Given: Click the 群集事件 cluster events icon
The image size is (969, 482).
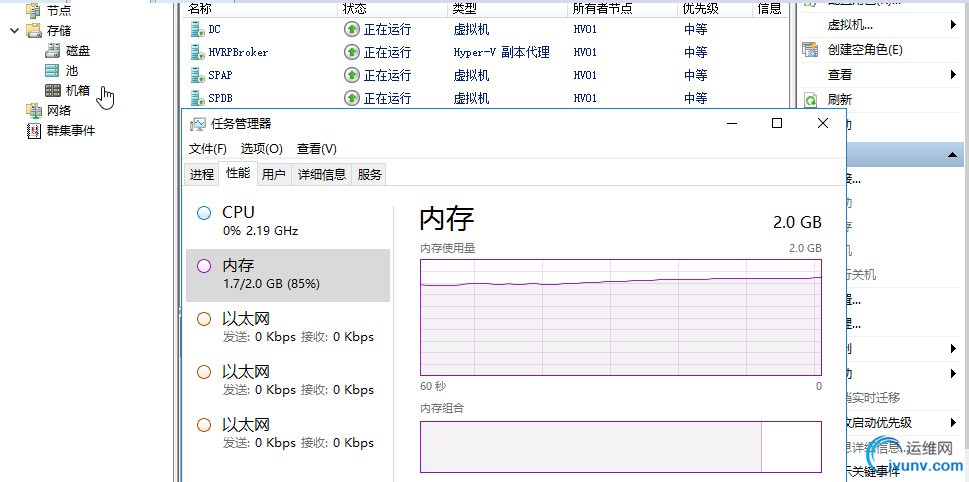Looking at the screenshot, I should coord(33,130).
